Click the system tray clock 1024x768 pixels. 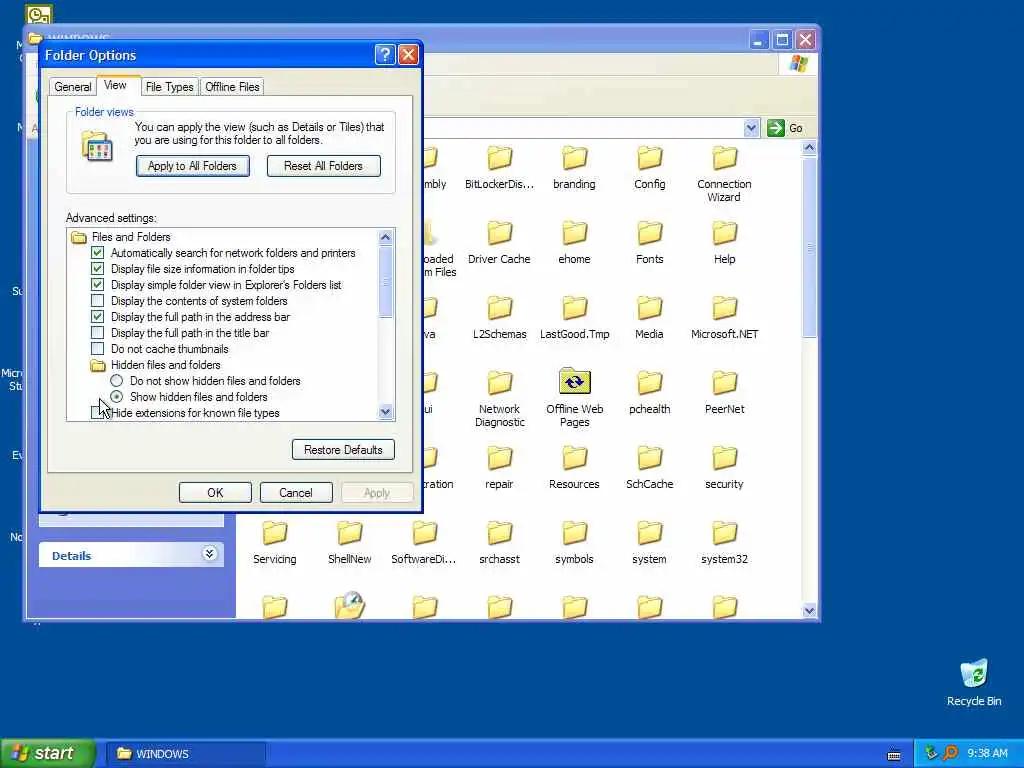pyautogui.click(x=987, y=754)
